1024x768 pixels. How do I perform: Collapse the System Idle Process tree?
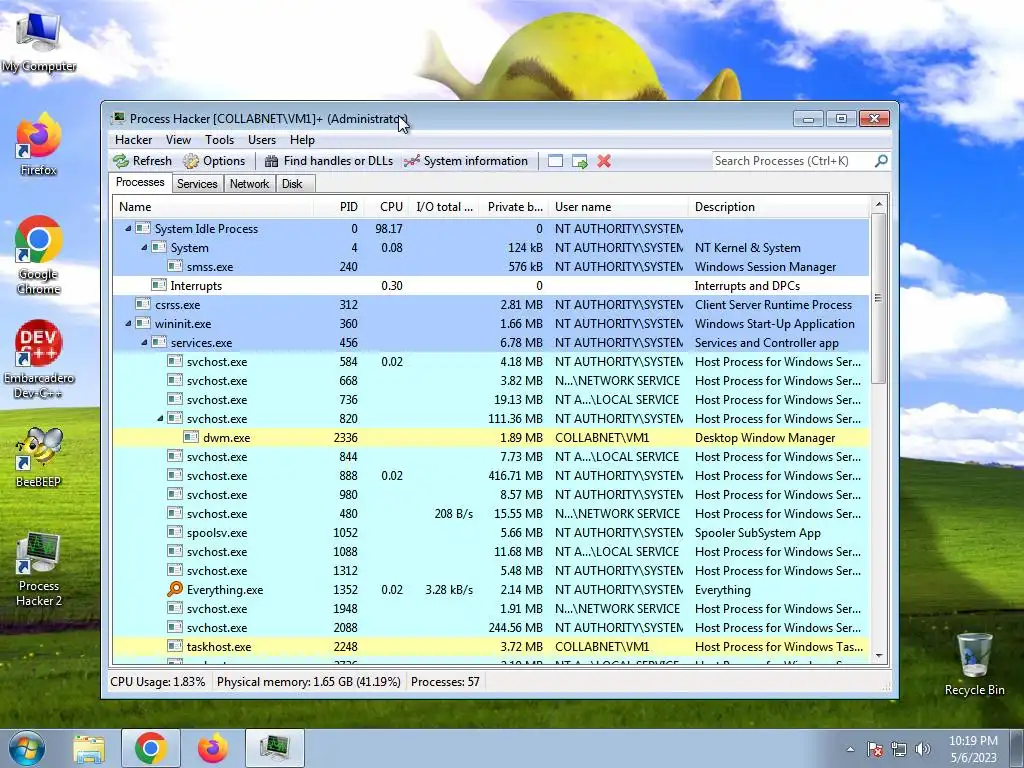pos(128,229)
